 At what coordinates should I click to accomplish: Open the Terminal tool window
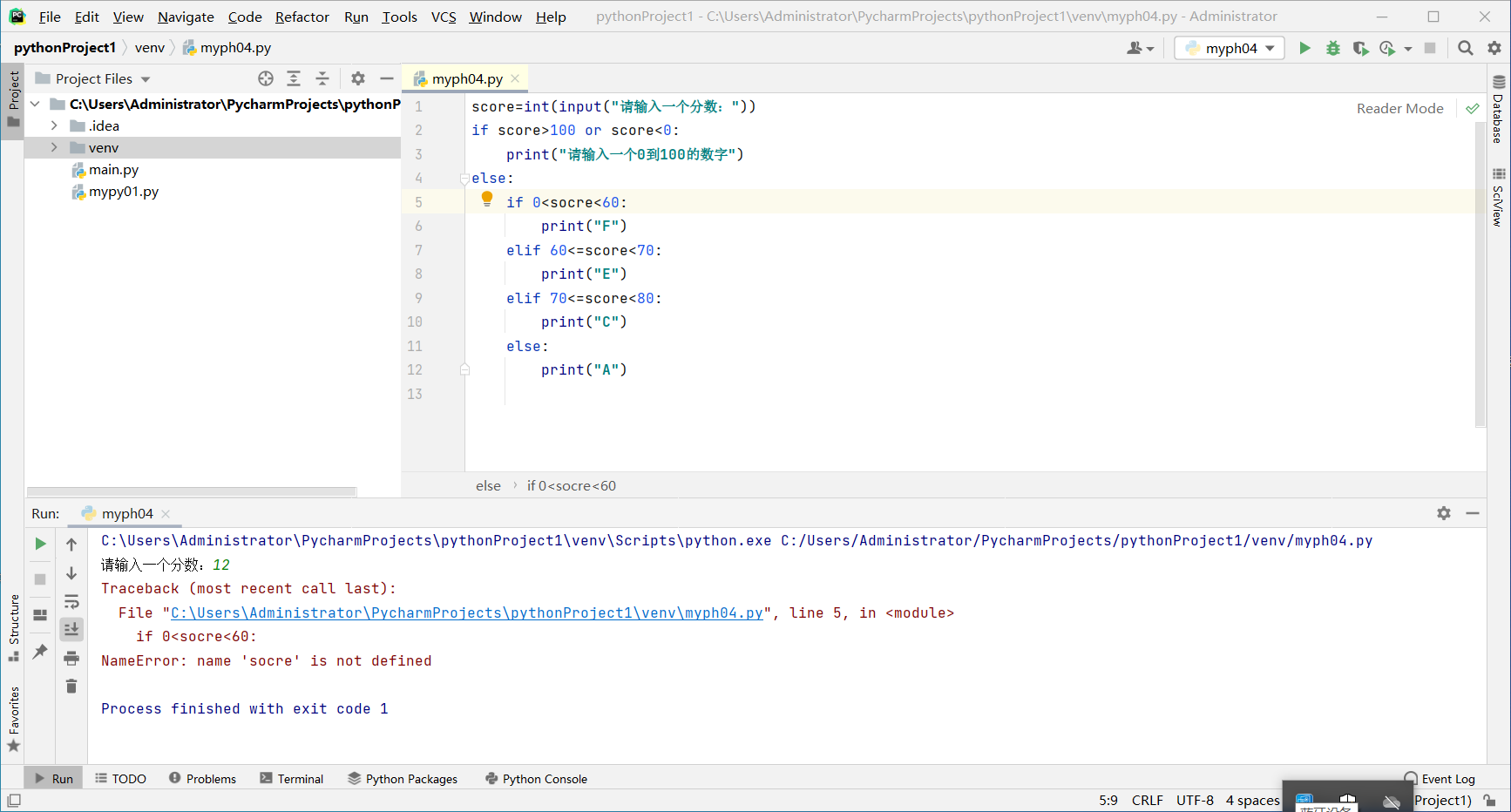291,778
